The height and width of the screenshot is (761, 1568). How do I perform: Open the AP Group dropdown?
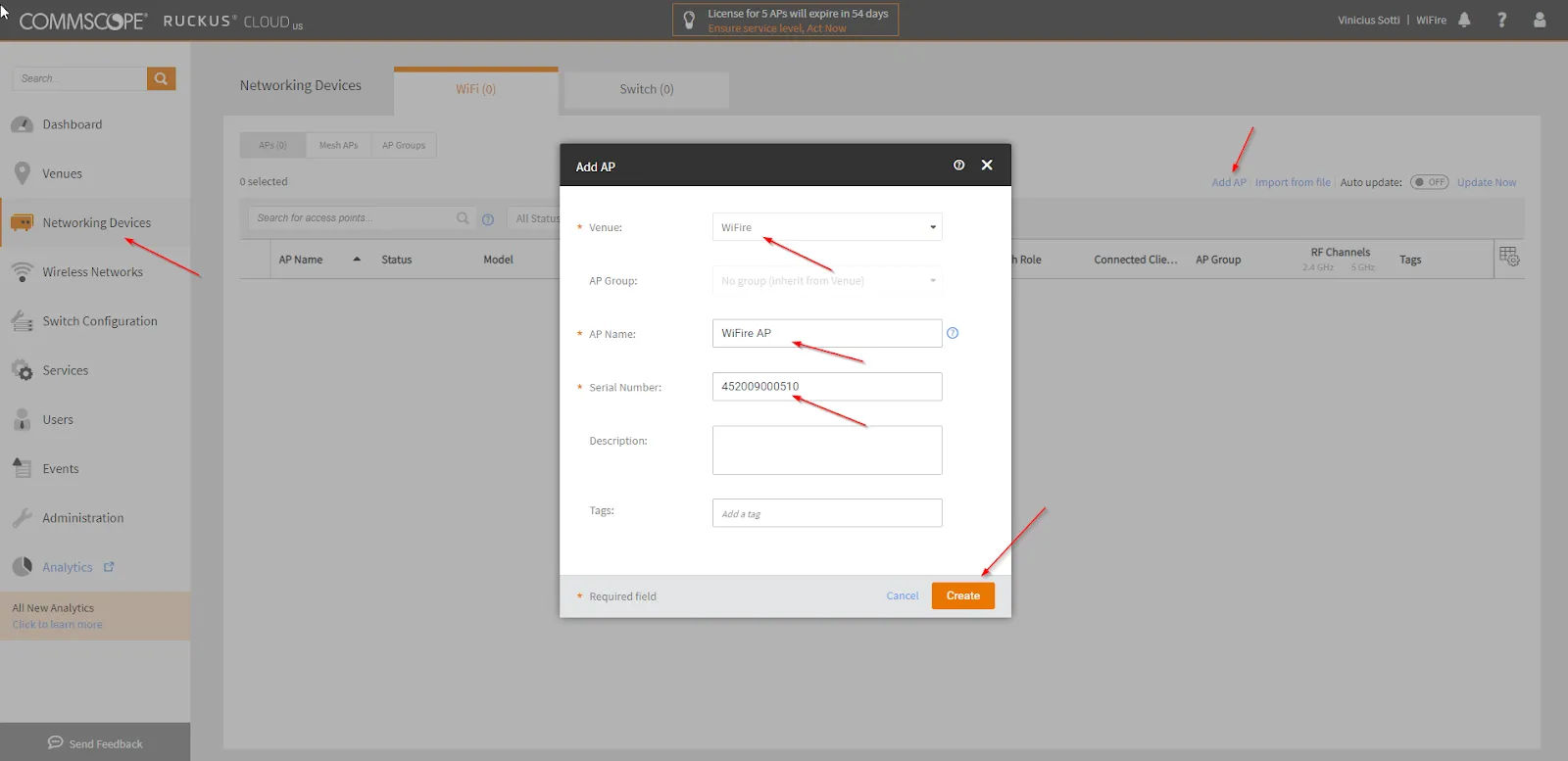click(827, 280)
